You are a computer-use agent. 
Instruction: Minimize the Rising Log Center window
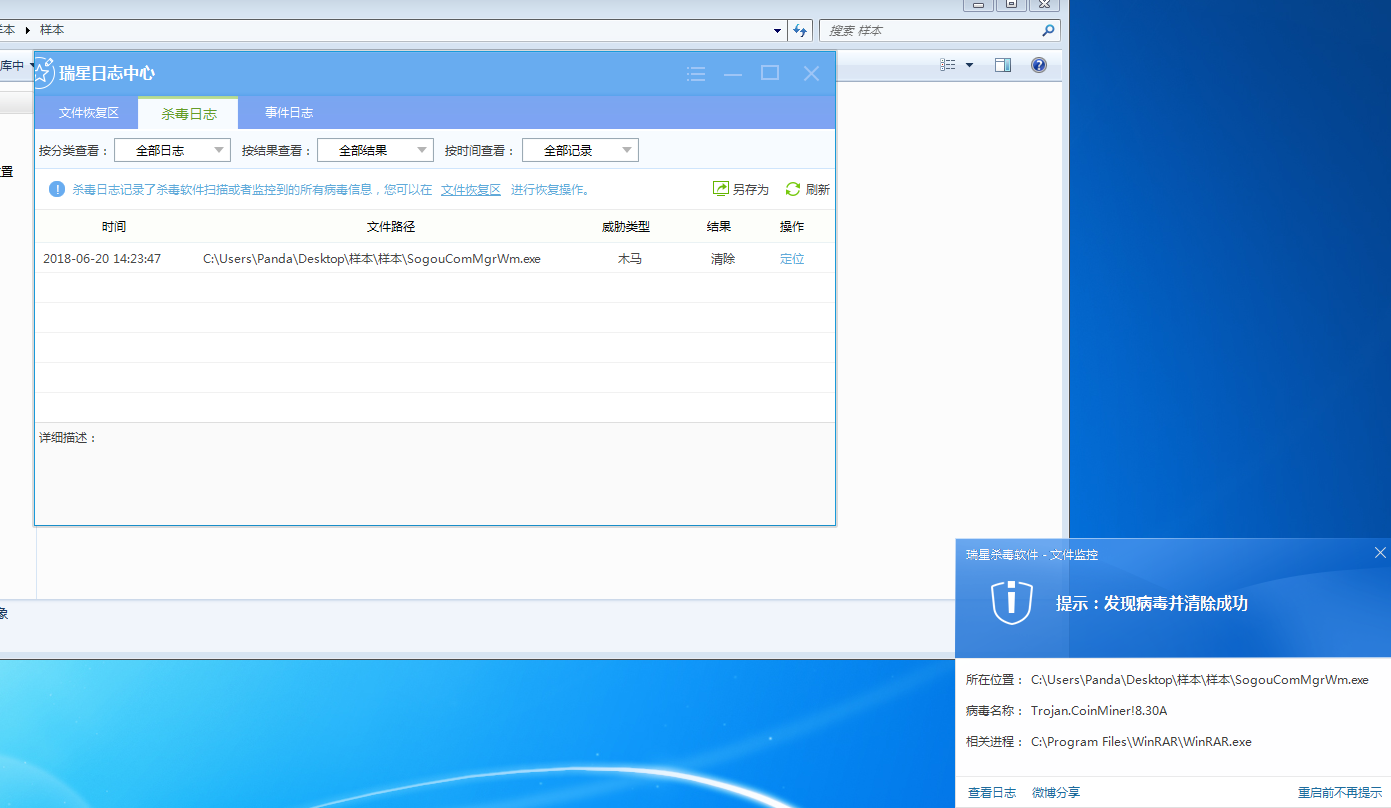[733, 73]
